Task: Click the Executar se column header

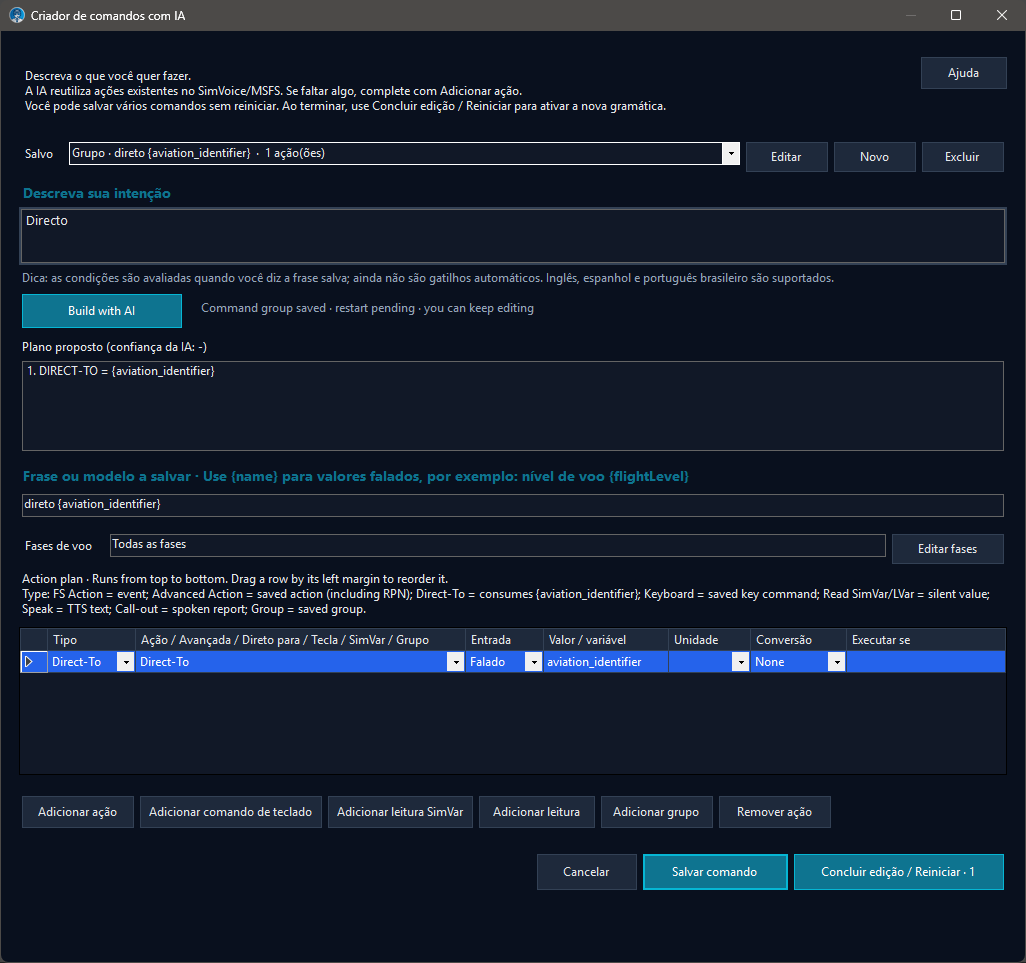Action: 925,640
